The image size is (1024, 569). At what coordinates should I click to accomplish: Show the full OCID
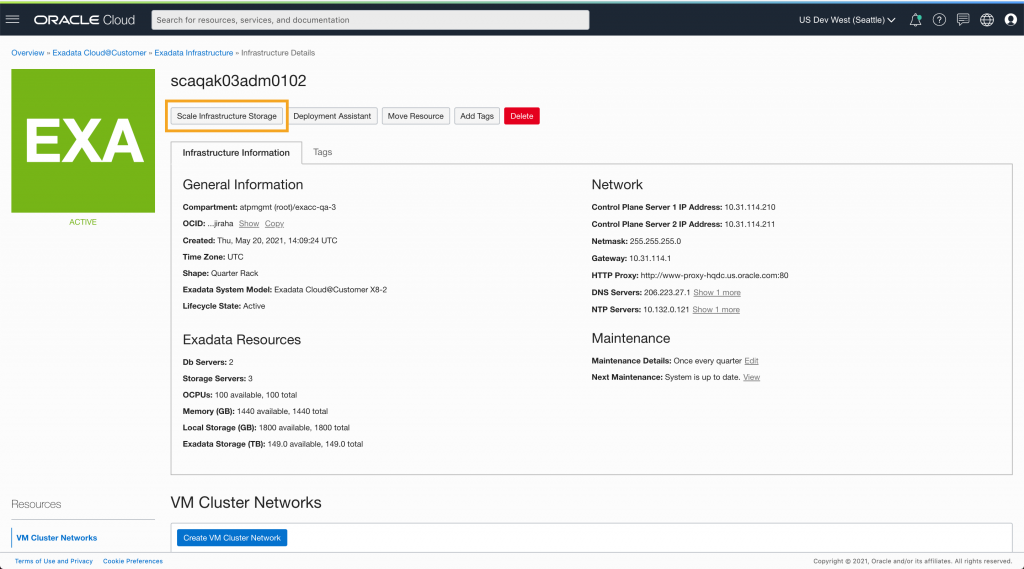[249, 223]
